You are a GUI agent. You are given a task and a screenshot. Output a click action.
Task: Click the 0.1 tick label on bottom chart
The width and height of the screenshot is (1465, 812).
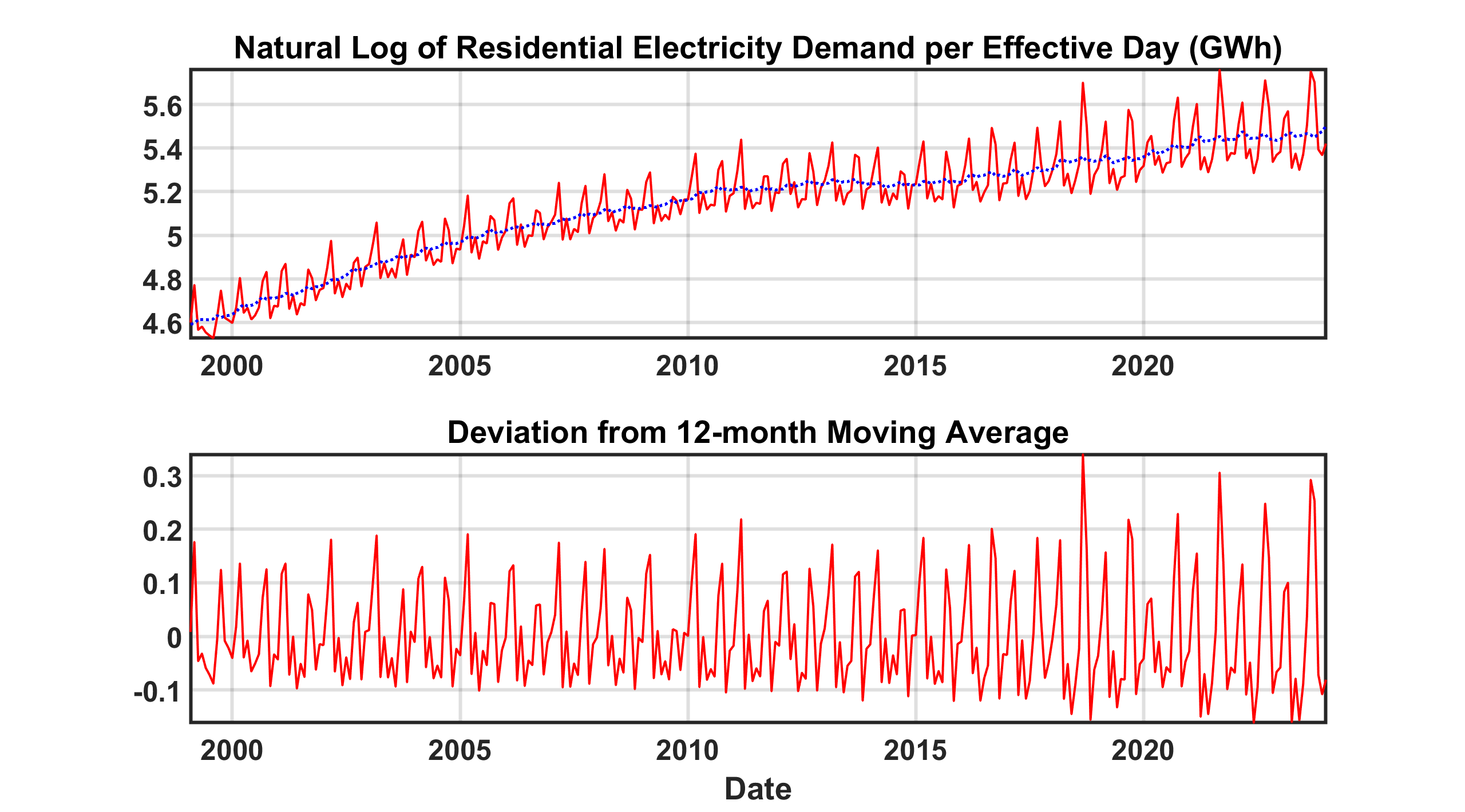click(x=163, y=585)
